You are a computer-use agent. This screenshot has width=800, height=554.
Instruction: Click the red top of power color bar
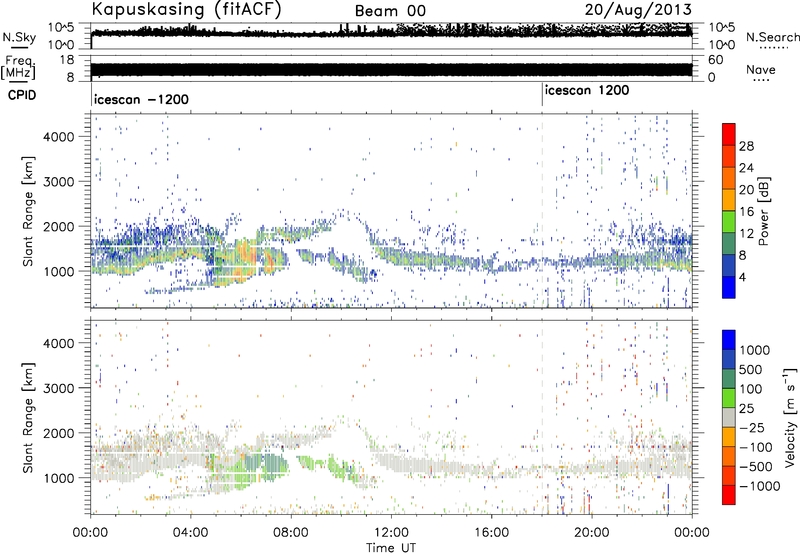729,135
